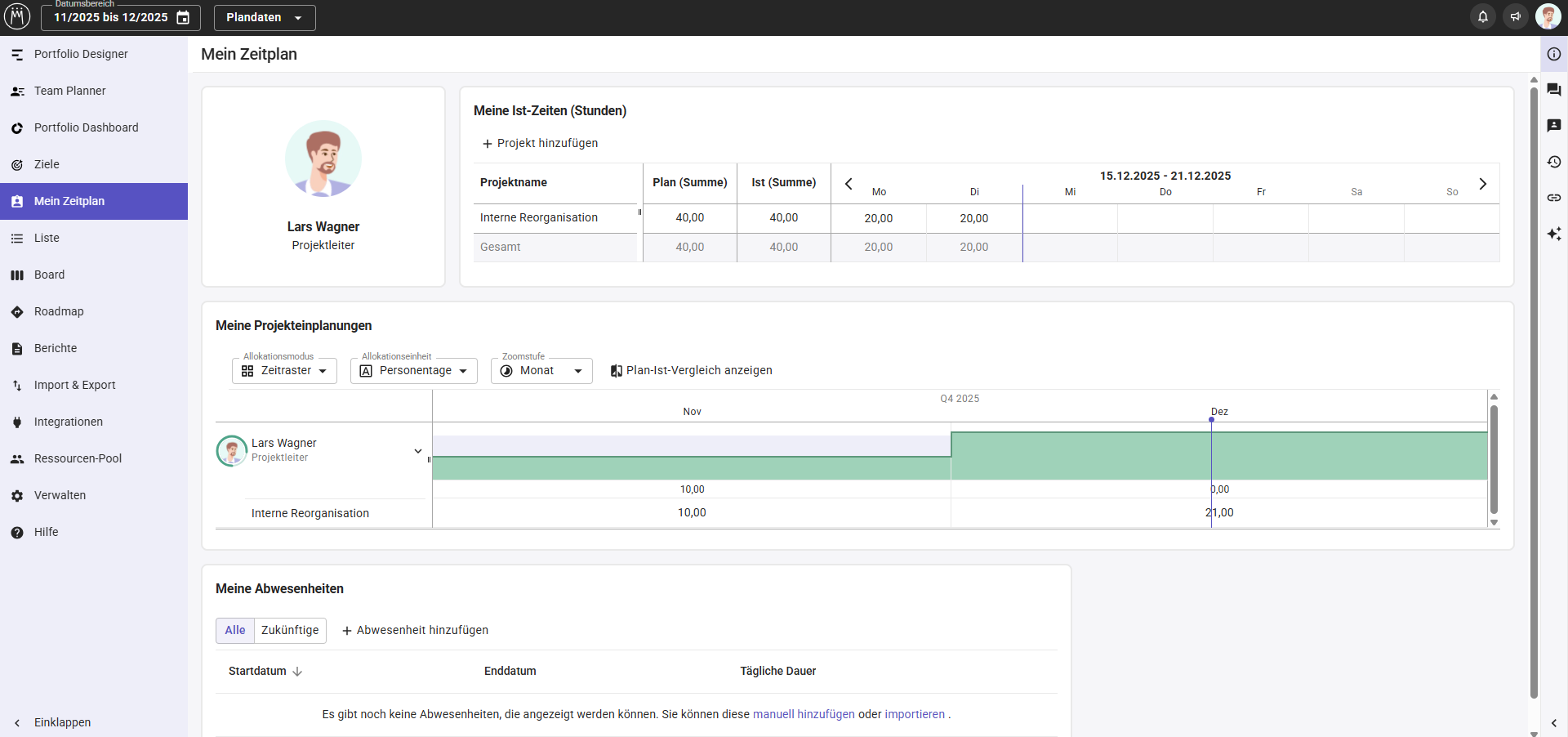Open the Allokationsmodus Zeitraster dropdown
The height and width of the screenshot is (737, 1568).
285,371
